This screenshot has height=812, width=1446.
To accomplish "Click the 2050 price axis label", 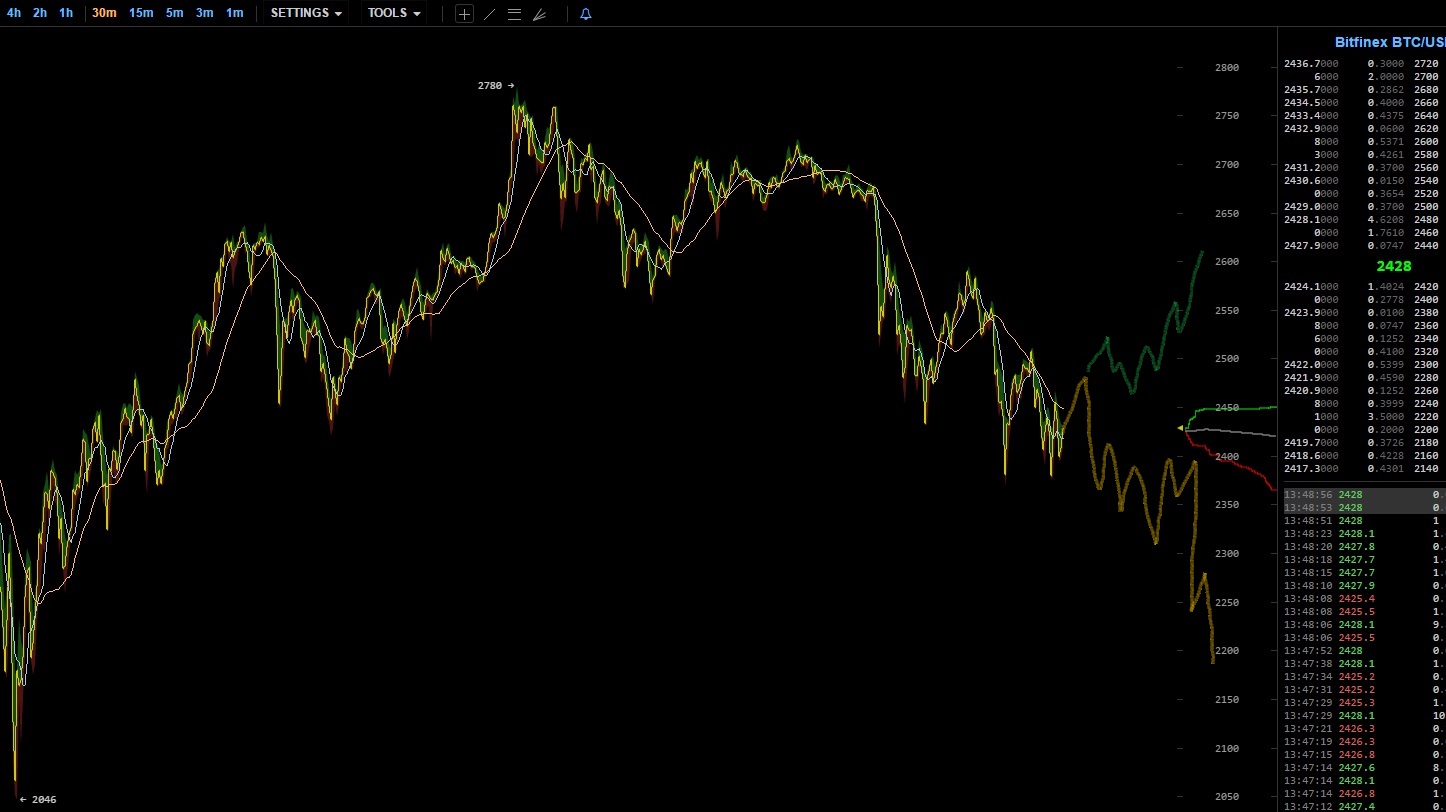I will (1226, 797).
